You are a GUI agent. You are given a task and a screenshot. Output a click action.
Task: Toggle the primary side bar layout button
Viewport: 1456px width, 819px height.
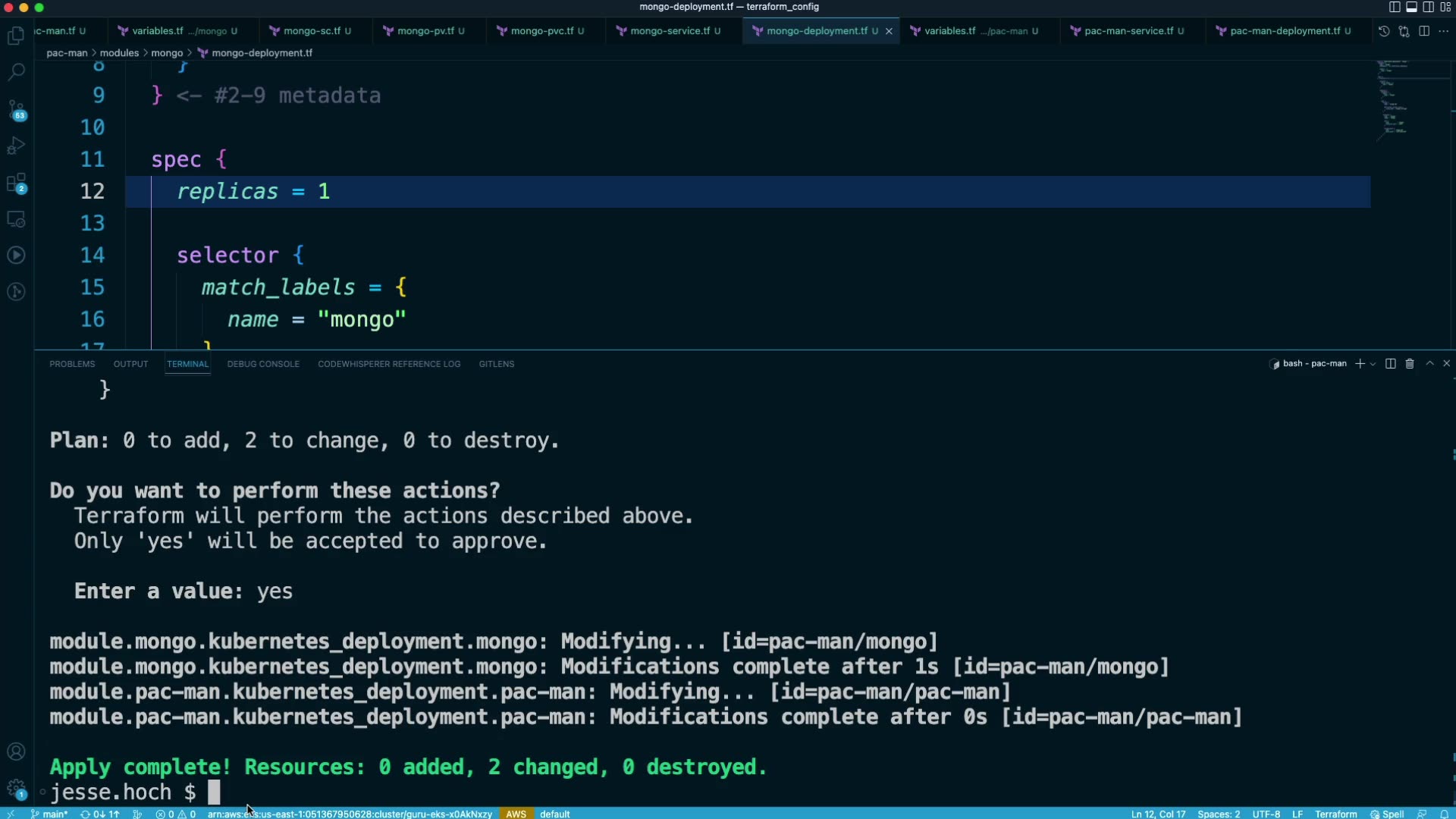(x=1395, y=7)
